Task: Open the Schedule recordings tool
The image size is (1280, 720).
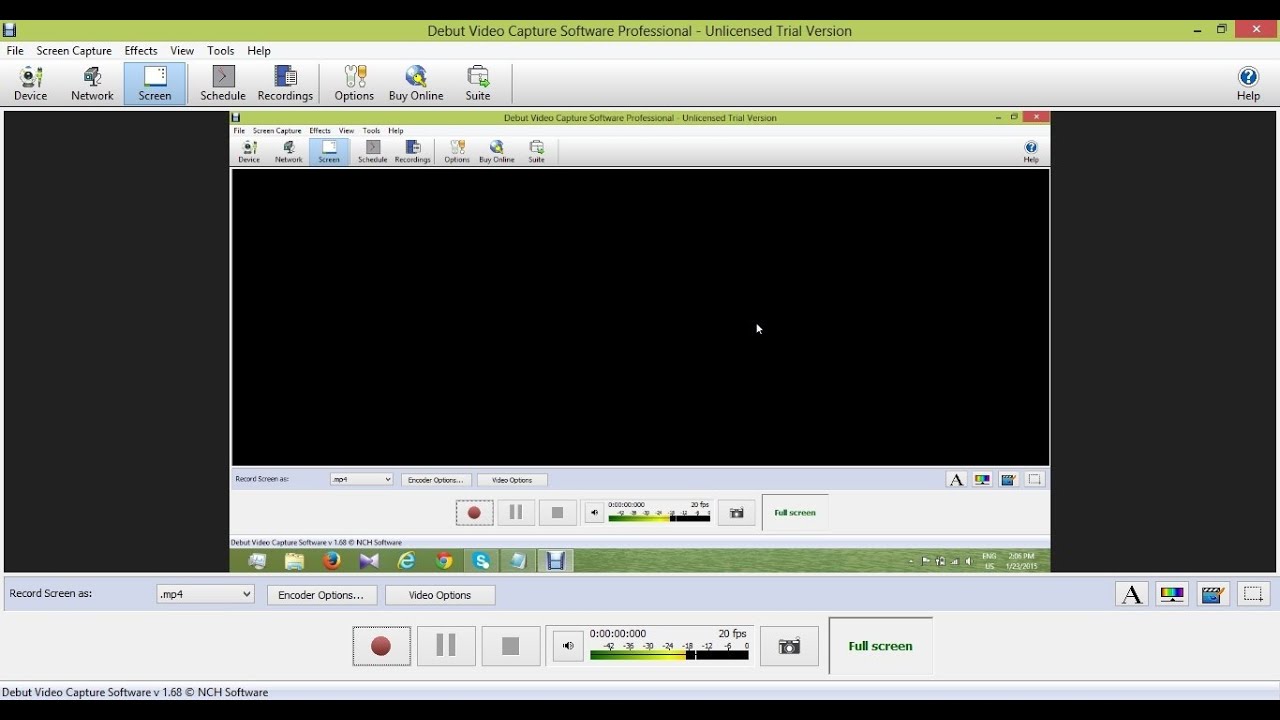Action: 223,84
